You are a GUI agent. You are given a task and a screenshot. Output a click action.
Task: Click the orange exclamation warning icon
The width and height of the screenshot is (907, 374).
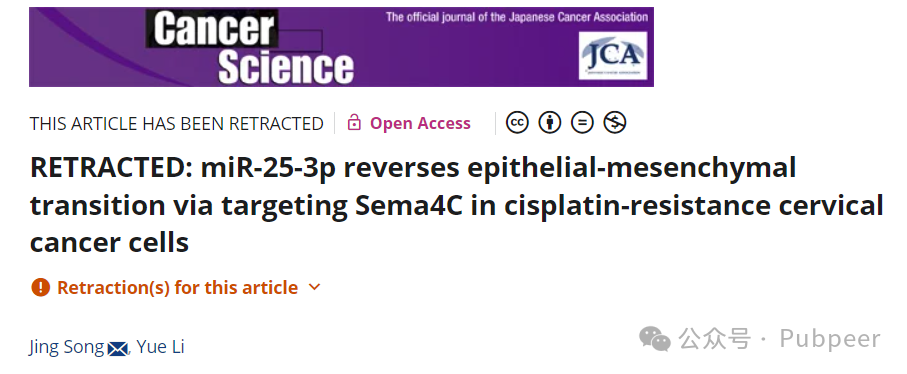[40, 287]
